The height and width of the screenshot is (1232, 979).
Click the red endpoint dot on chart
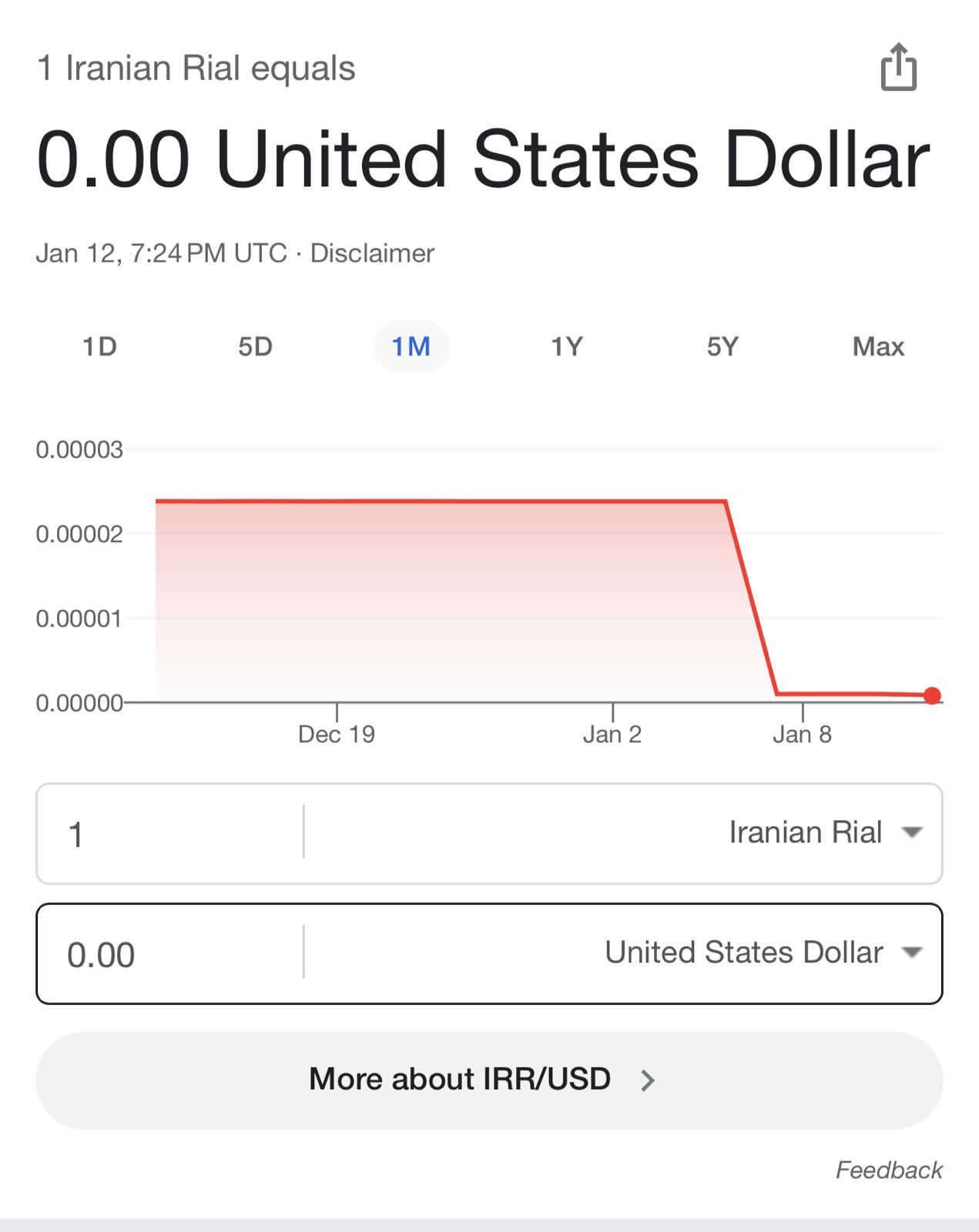pos(932,696)
